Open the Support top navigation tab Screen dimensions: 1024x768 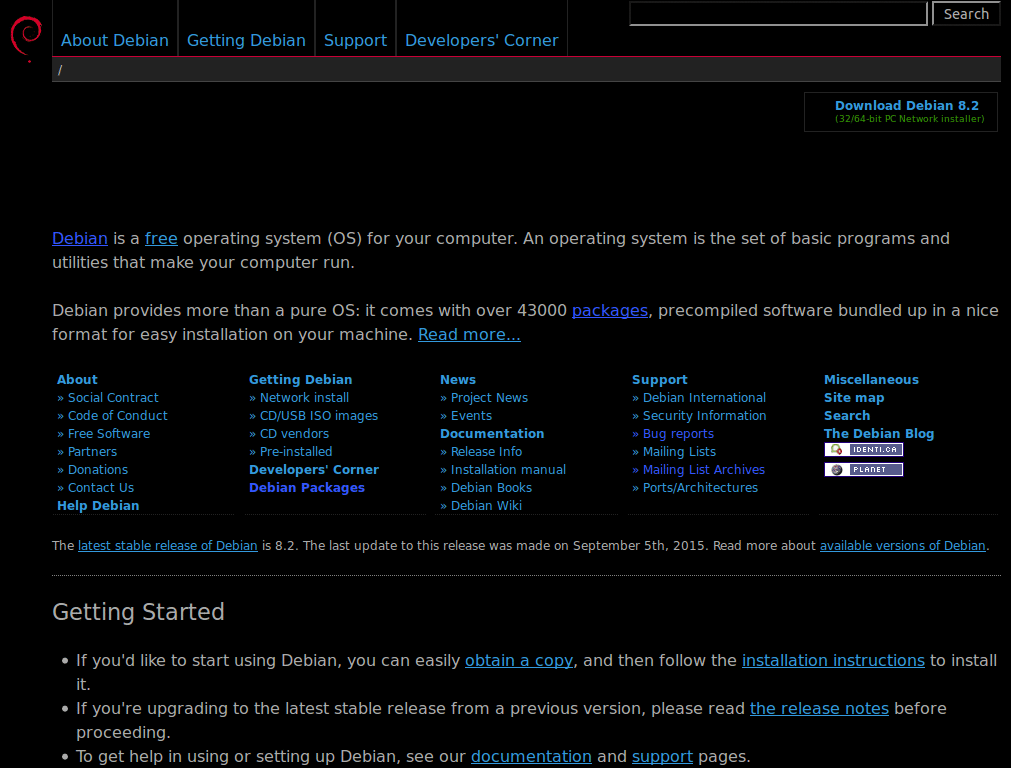(355, 40)
